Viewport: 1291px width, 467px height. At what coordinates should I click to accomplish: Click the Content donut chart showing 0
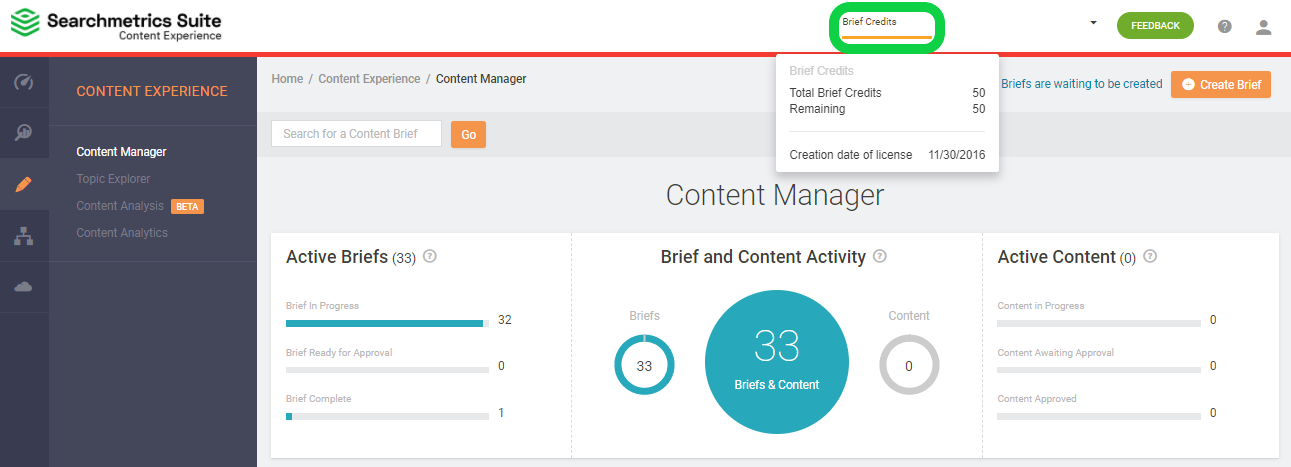909,365
